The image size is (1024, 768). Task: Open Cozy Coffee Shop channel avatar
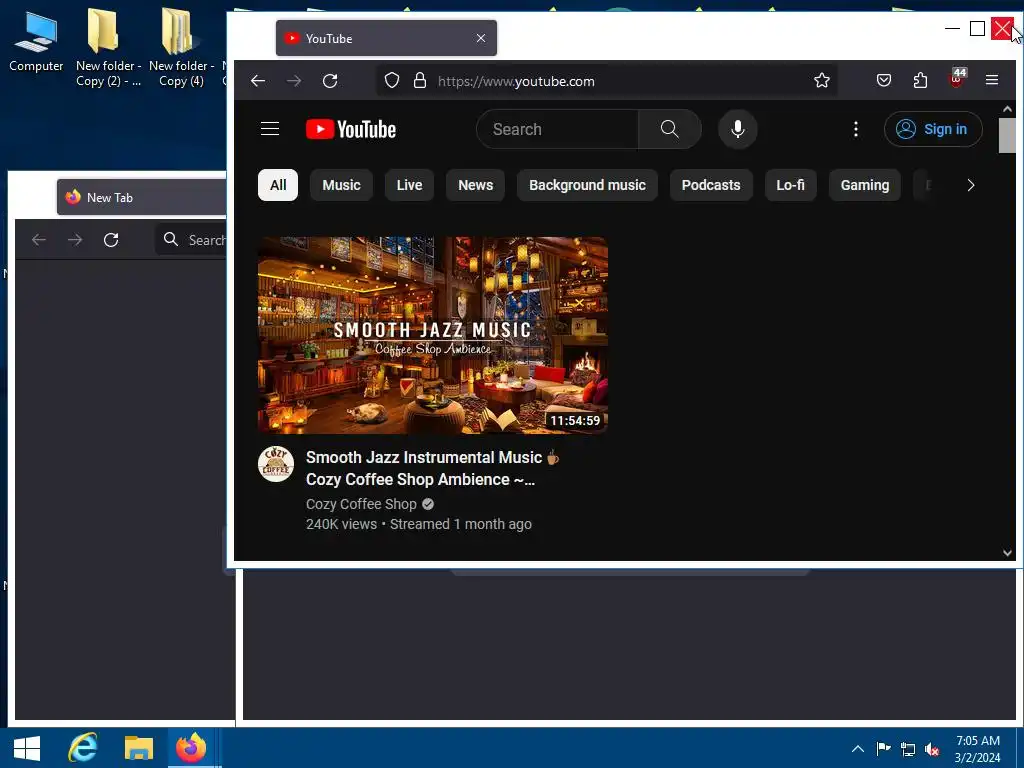click(276, 464)
